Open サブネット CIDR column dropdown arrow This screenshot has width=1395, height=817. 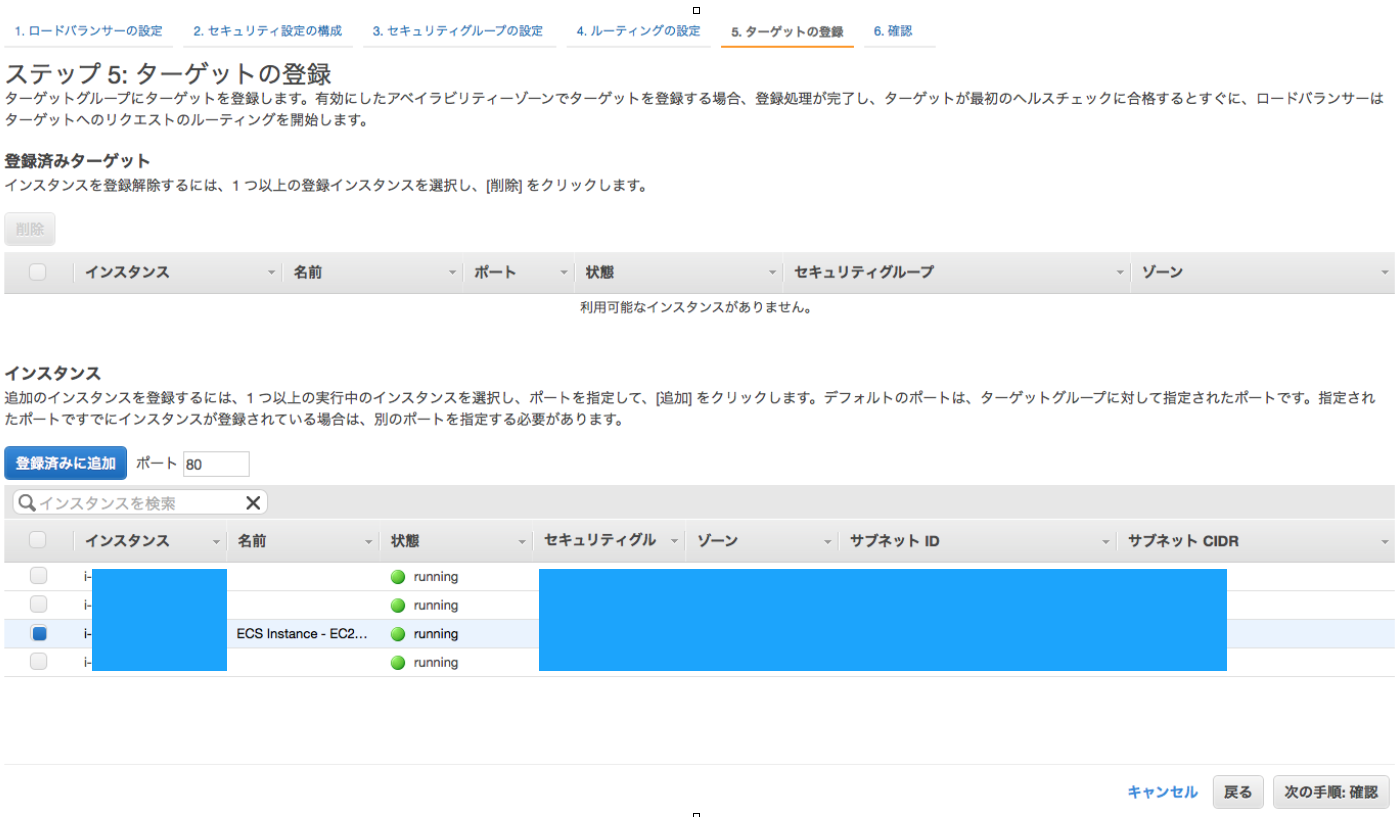pos(1384,542)
